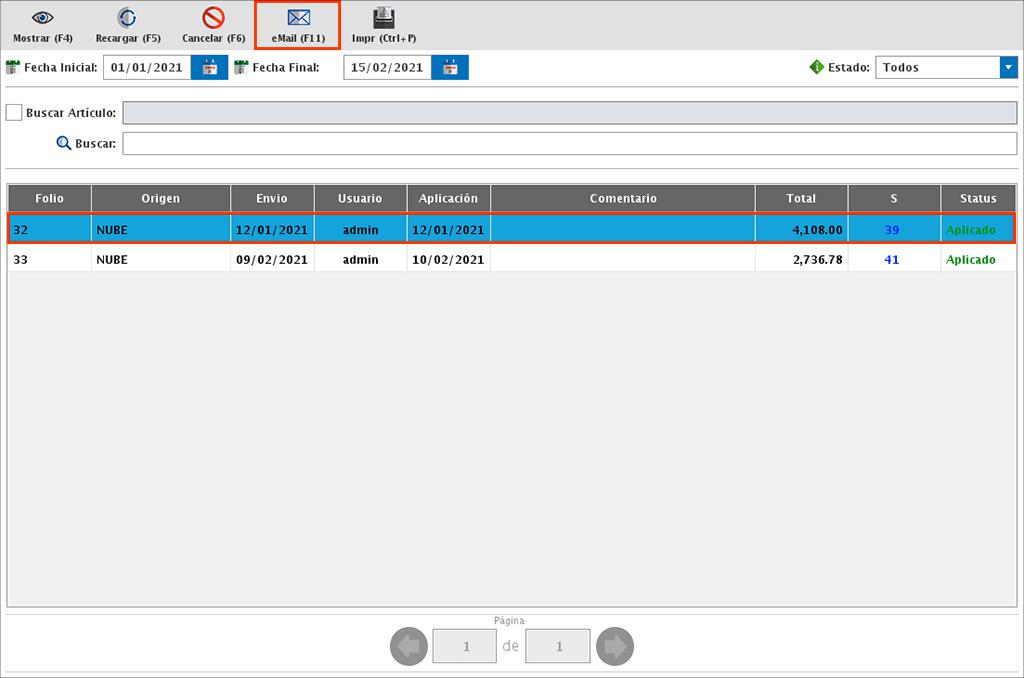
Task: Open blue link 39 in S column
Action: 892,230
